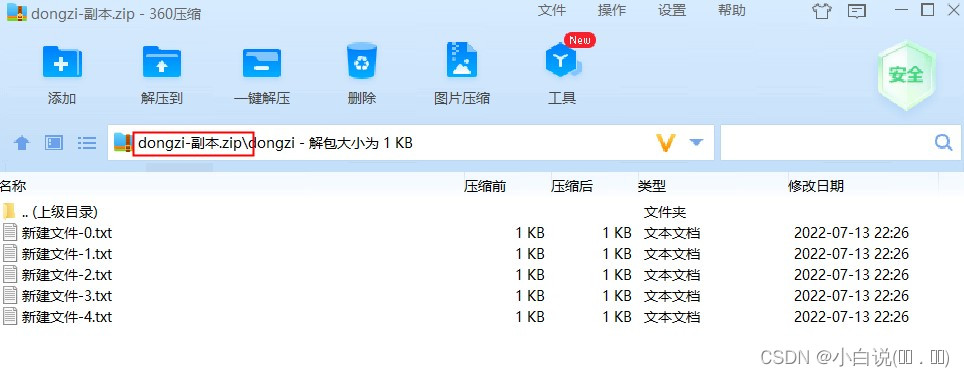Open the 图片压缩 image compression tool

[x=462, y=60]
